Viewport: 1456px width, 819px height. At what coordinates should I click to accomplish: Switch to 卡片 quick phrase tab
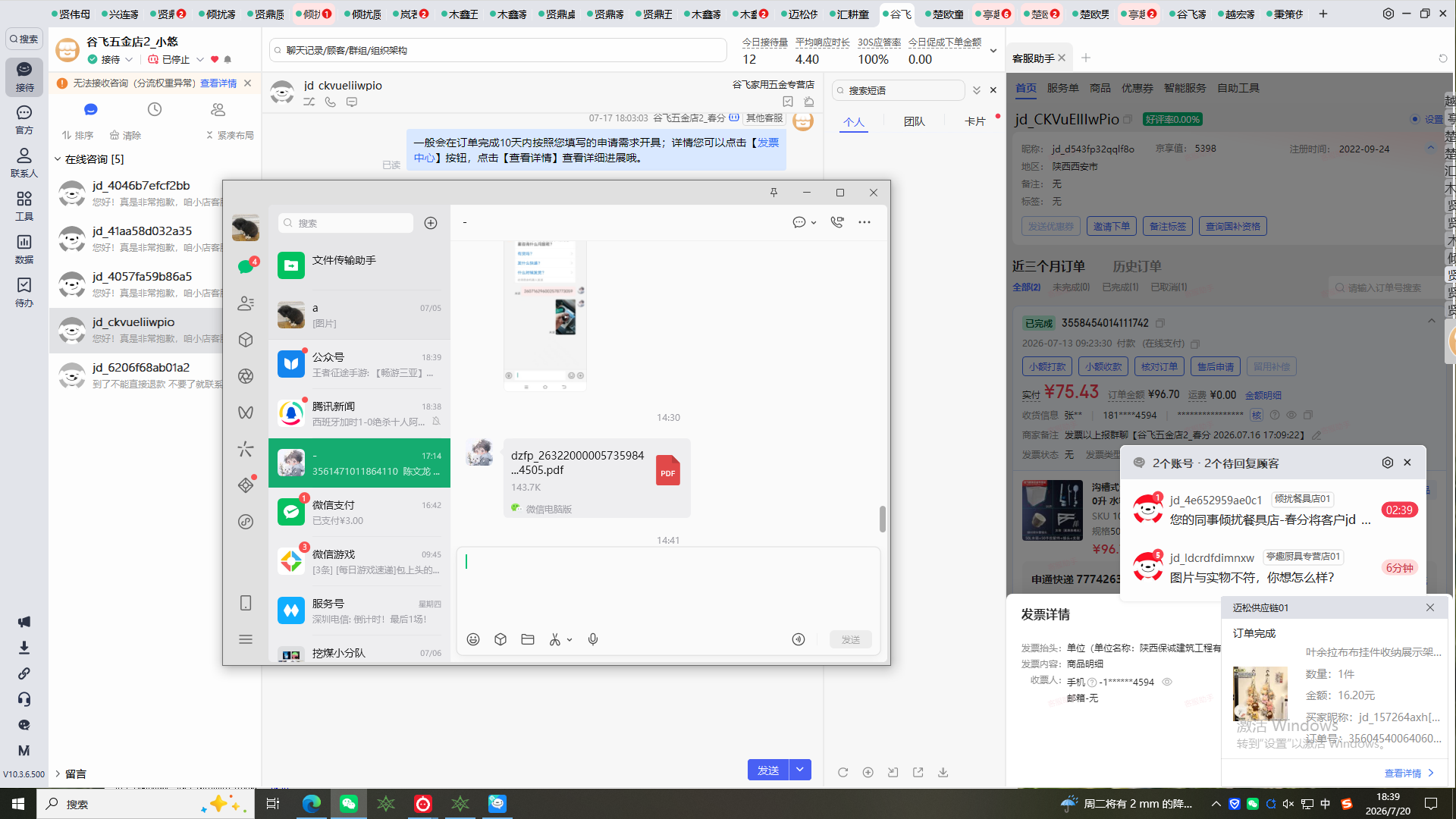coord(975,121)
